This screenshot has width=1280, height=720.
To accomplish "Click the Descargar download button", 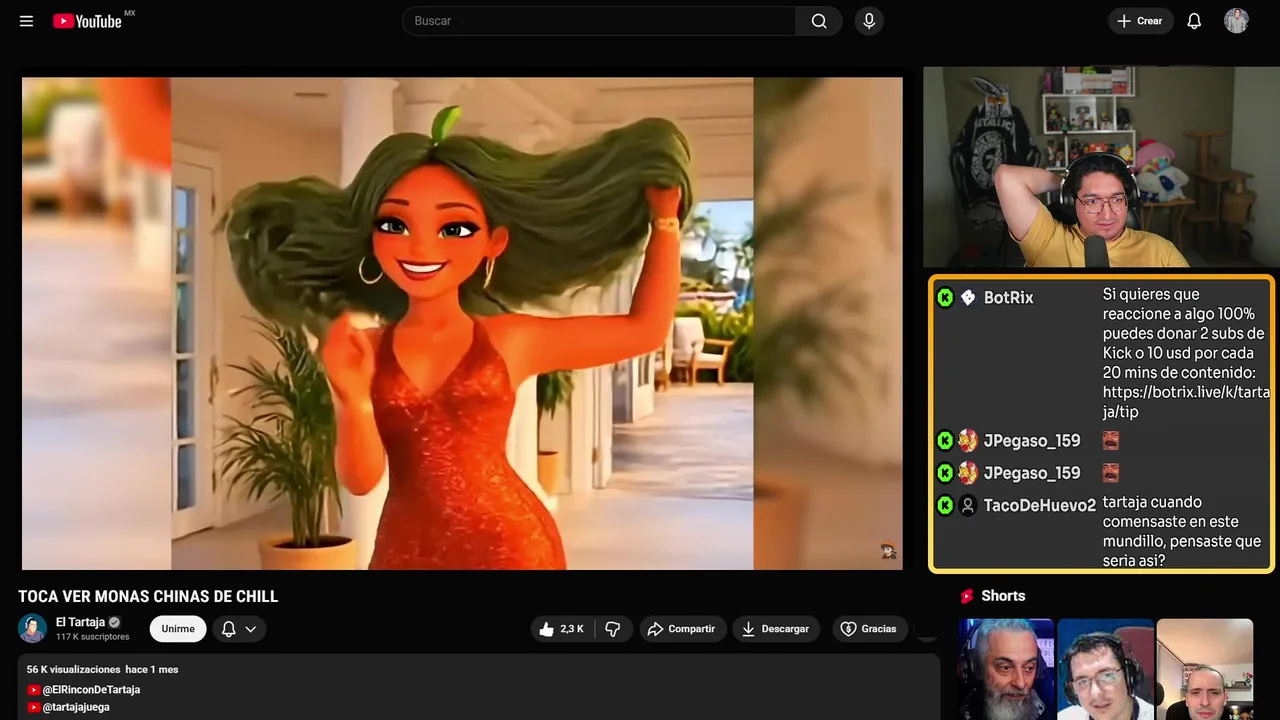I will pyautogui.click(x=776, y=629).
